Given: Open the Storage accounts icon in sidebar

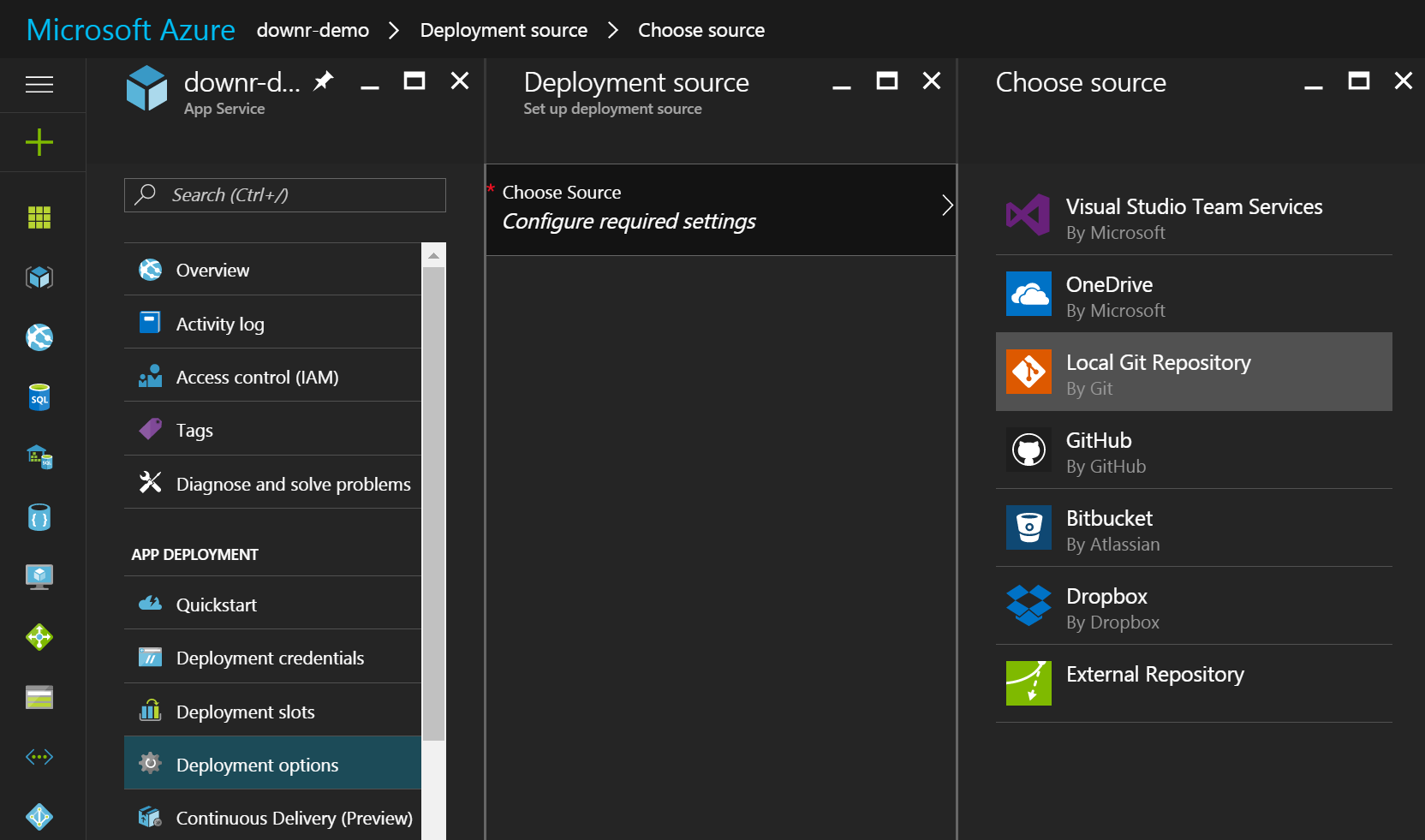Looking at the screenshot, I should [39, 697].
